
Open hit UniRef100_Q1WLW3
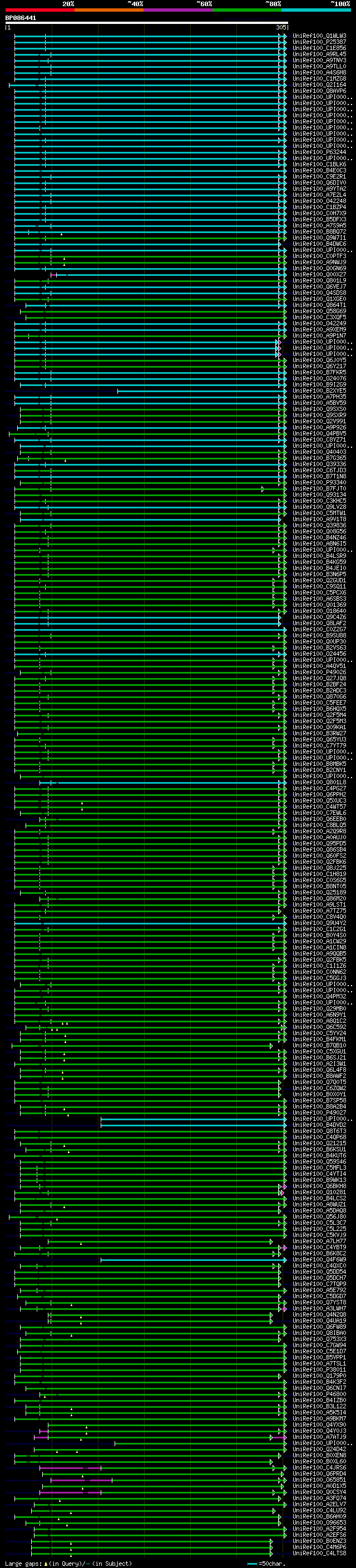[x=319, y=36]
